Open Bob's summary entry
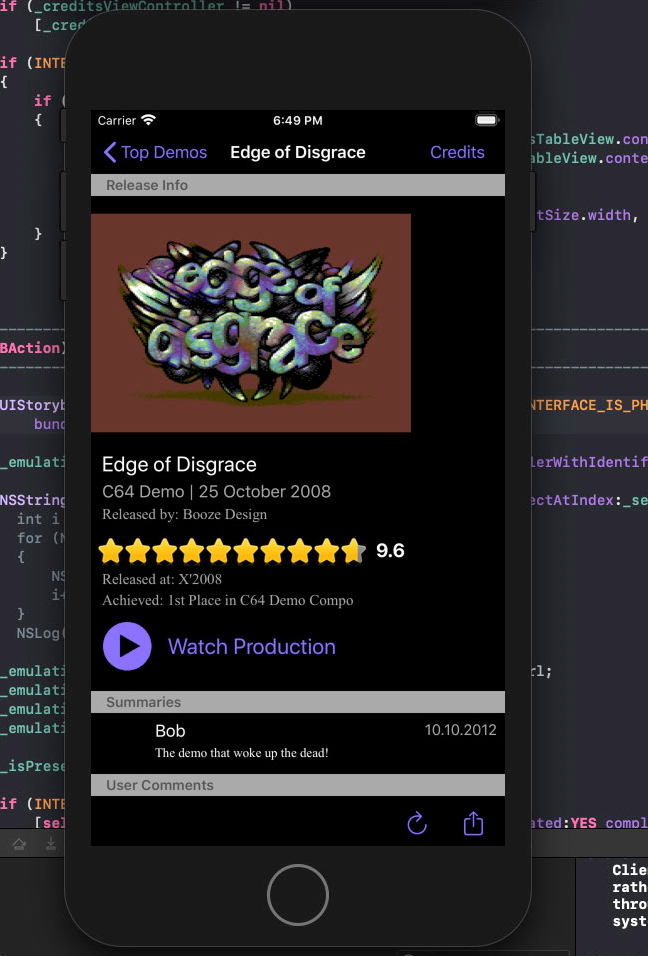The width and height of the screenshot is (648, 956). coord(297,743)
